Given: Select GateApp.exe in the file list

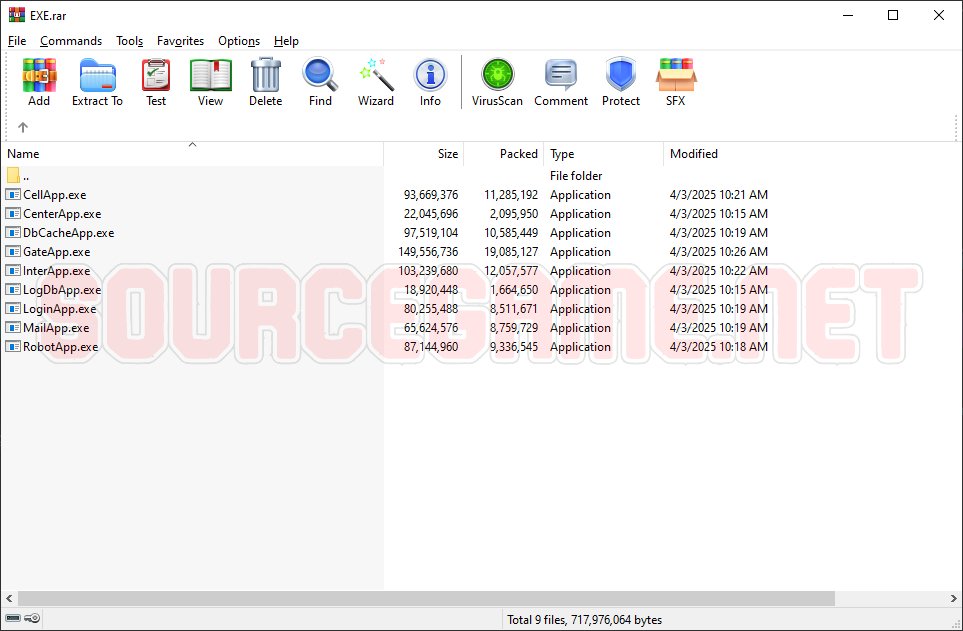Looking at the screenshot, I should (x=56, y=252).
